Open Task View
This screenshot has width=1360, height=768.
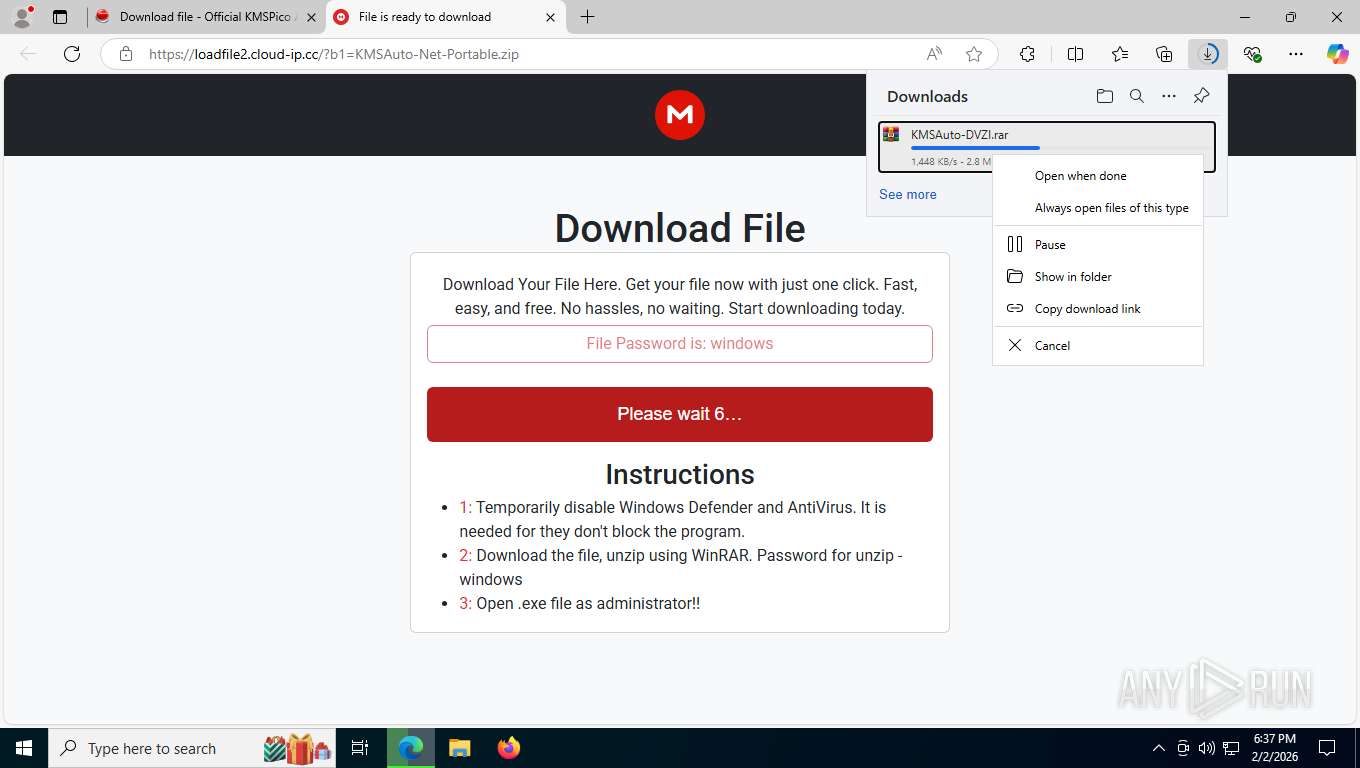click(360, 748)
